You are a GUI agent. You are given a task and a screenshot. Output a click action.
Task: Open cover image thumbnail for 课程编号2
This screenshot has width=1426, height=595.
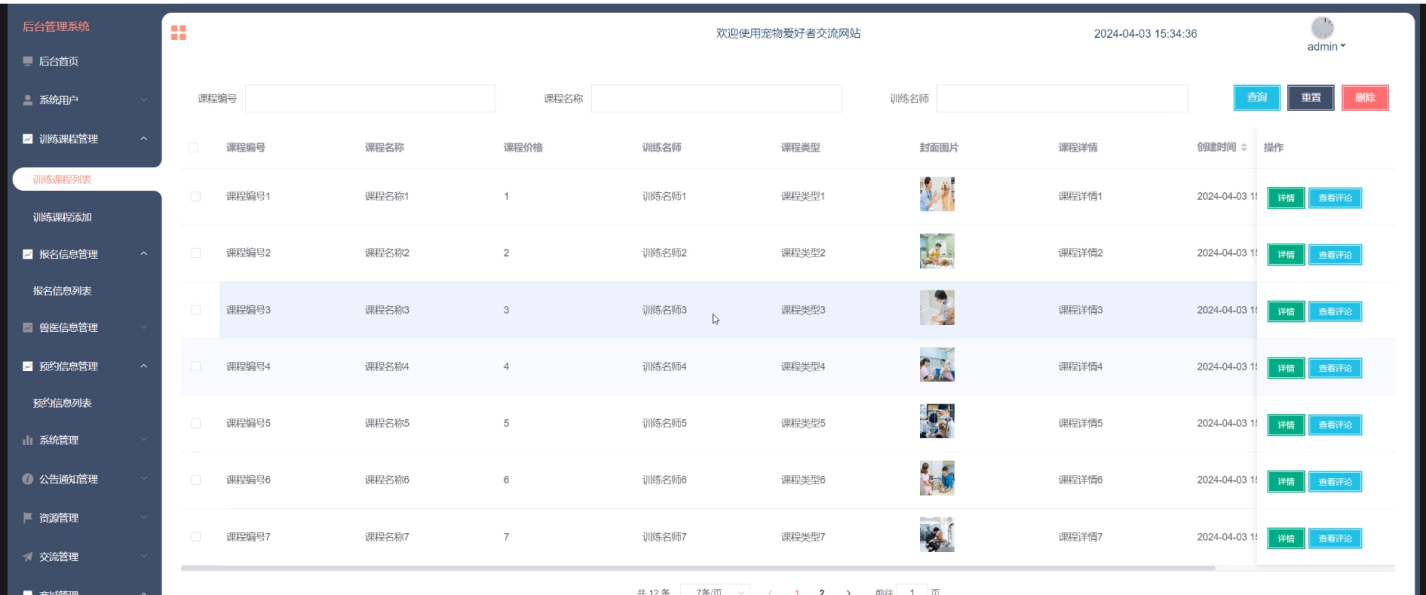937,251
